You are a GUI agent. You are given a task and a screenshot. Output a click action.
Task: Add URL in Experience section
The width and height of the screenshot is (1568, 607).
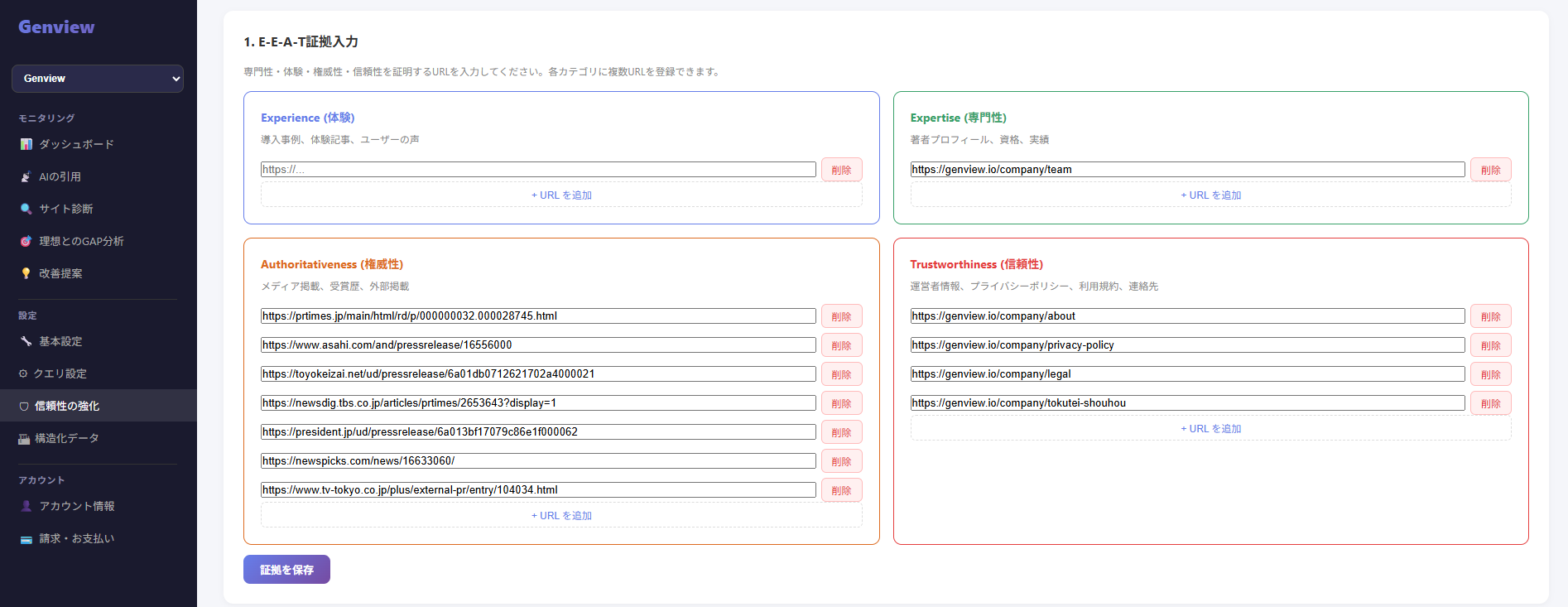click(561, 195)
